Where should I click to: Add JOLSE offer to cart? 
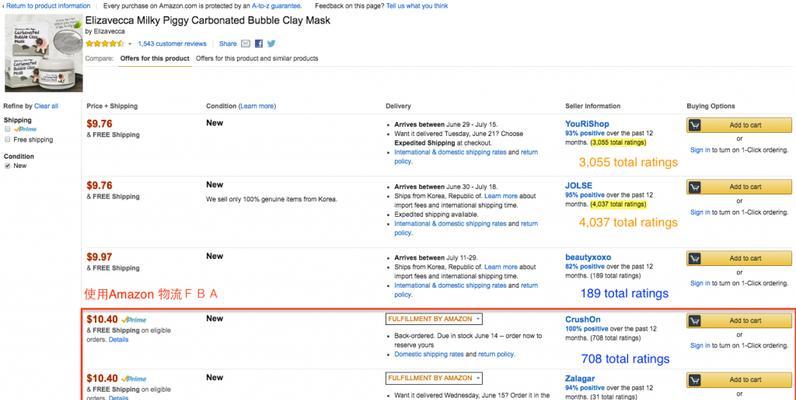click(x=739, y=187)
